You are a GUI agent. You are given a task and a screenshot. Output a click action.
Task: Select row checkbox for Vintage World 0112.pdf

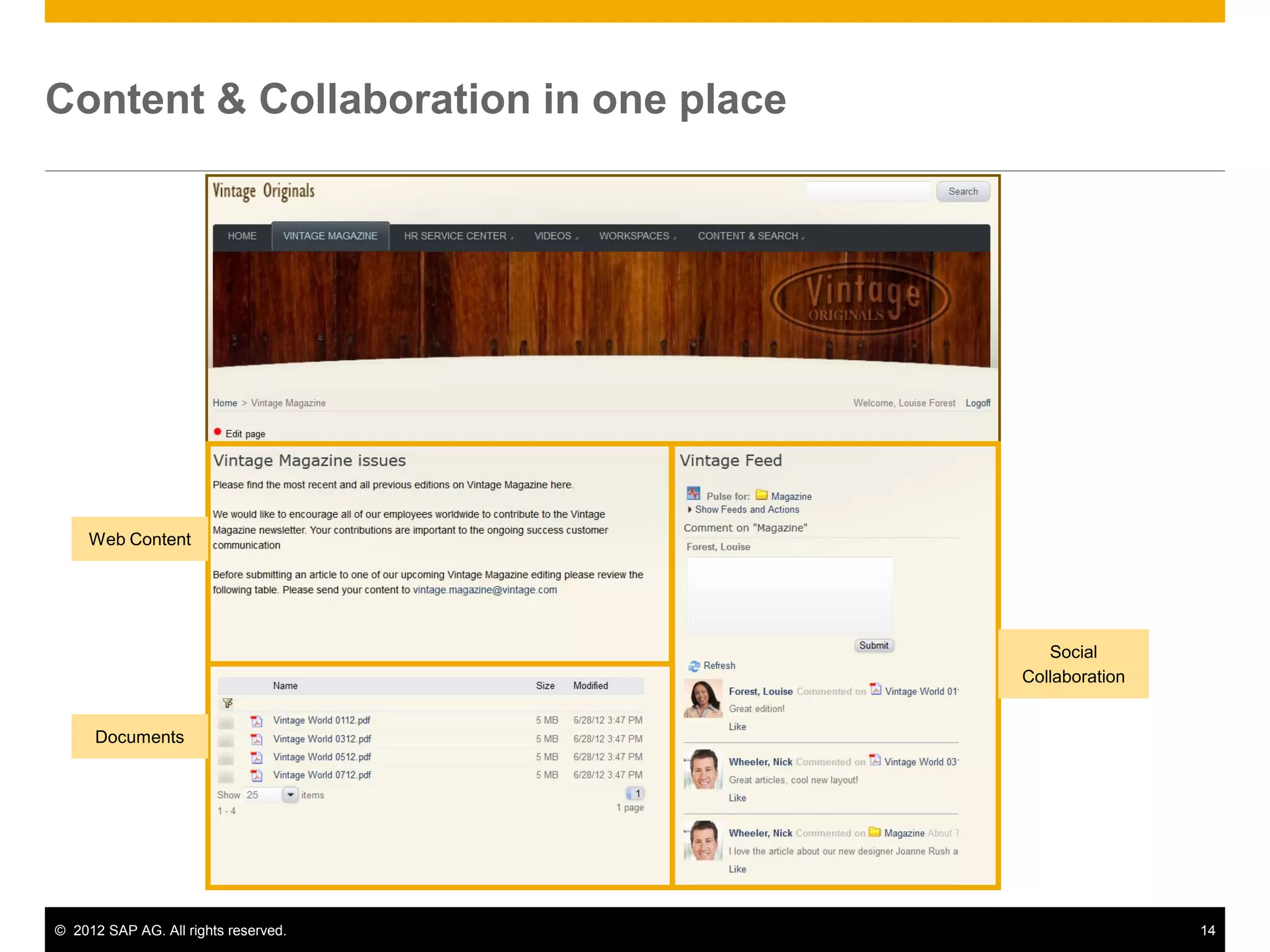pos(226,723)
